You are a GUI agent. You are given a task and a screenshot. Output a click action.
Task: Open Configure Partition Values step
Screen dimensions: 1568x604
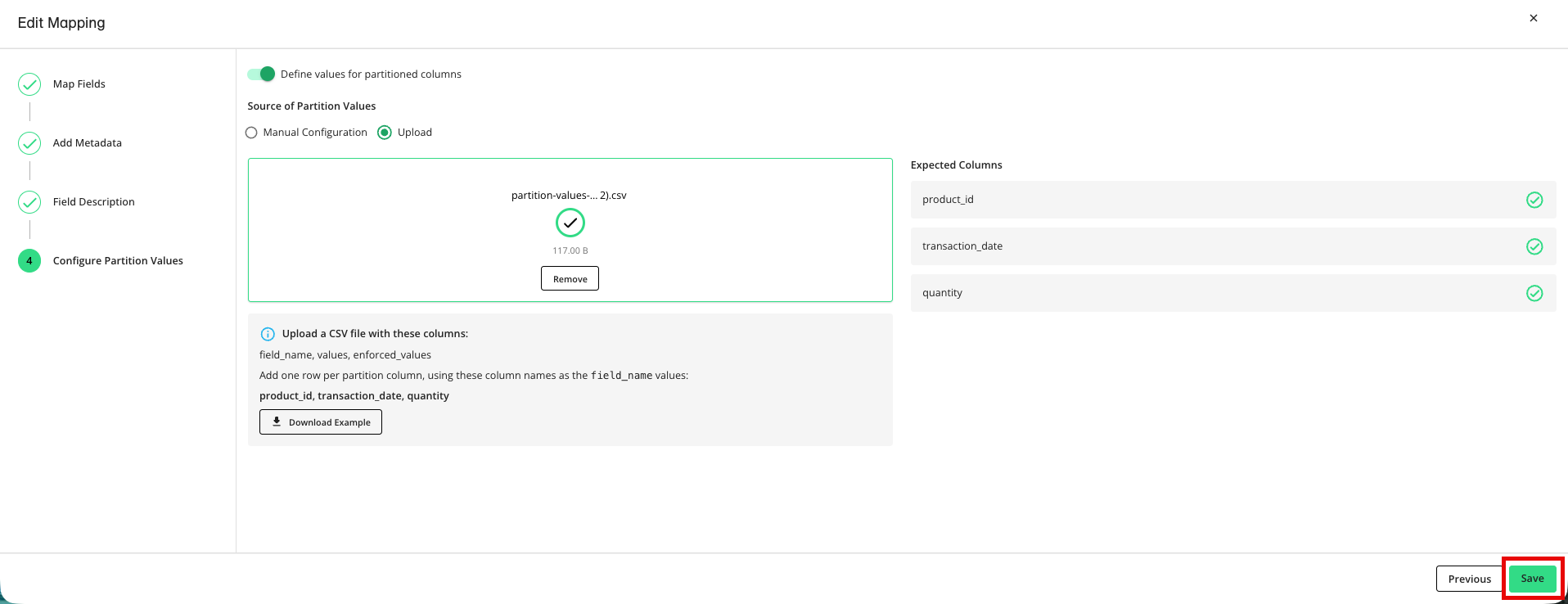pyautogui.click(x=118, y=260)
